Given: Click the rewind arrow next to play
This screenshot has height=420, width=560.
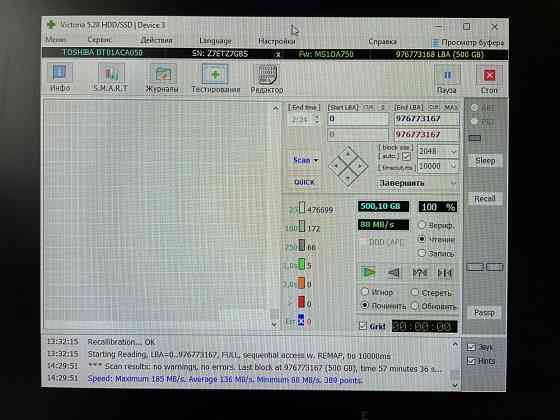Looking at the screenshot, I should point(394,273).
